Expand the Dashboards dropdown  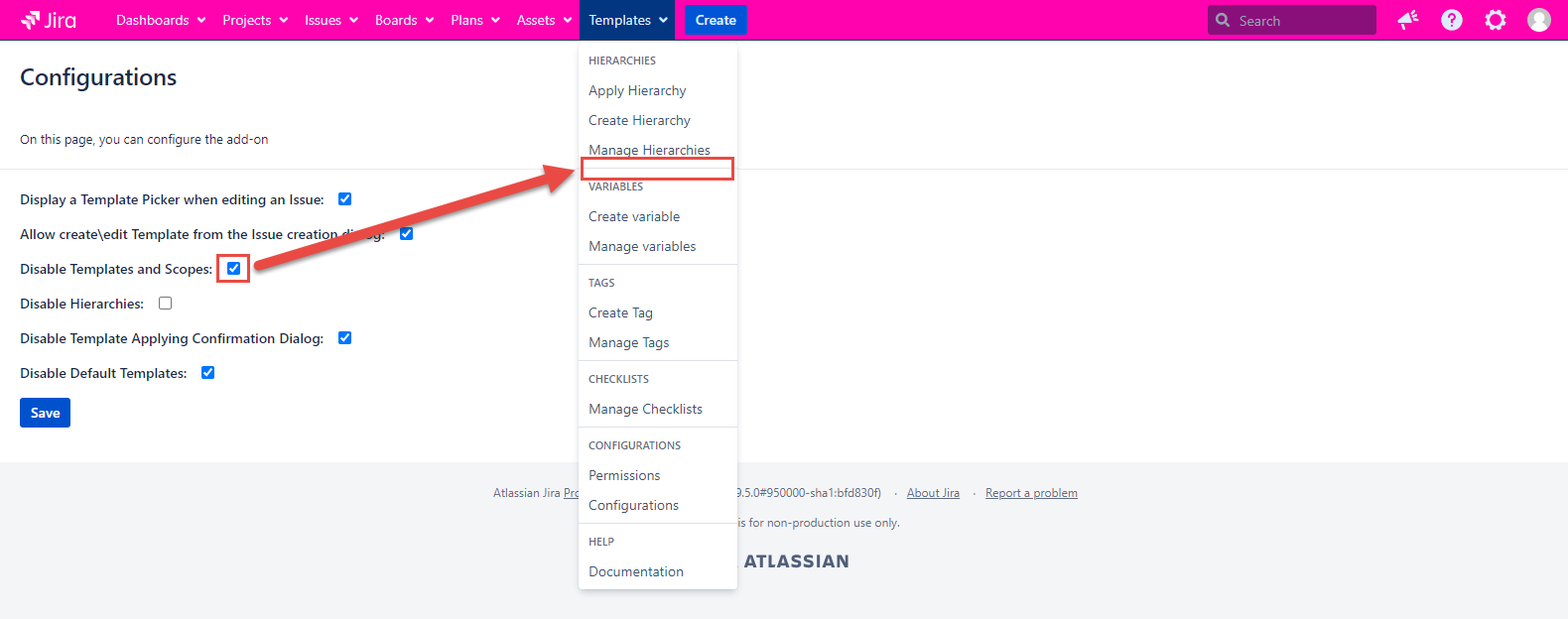tap(161, 20)
